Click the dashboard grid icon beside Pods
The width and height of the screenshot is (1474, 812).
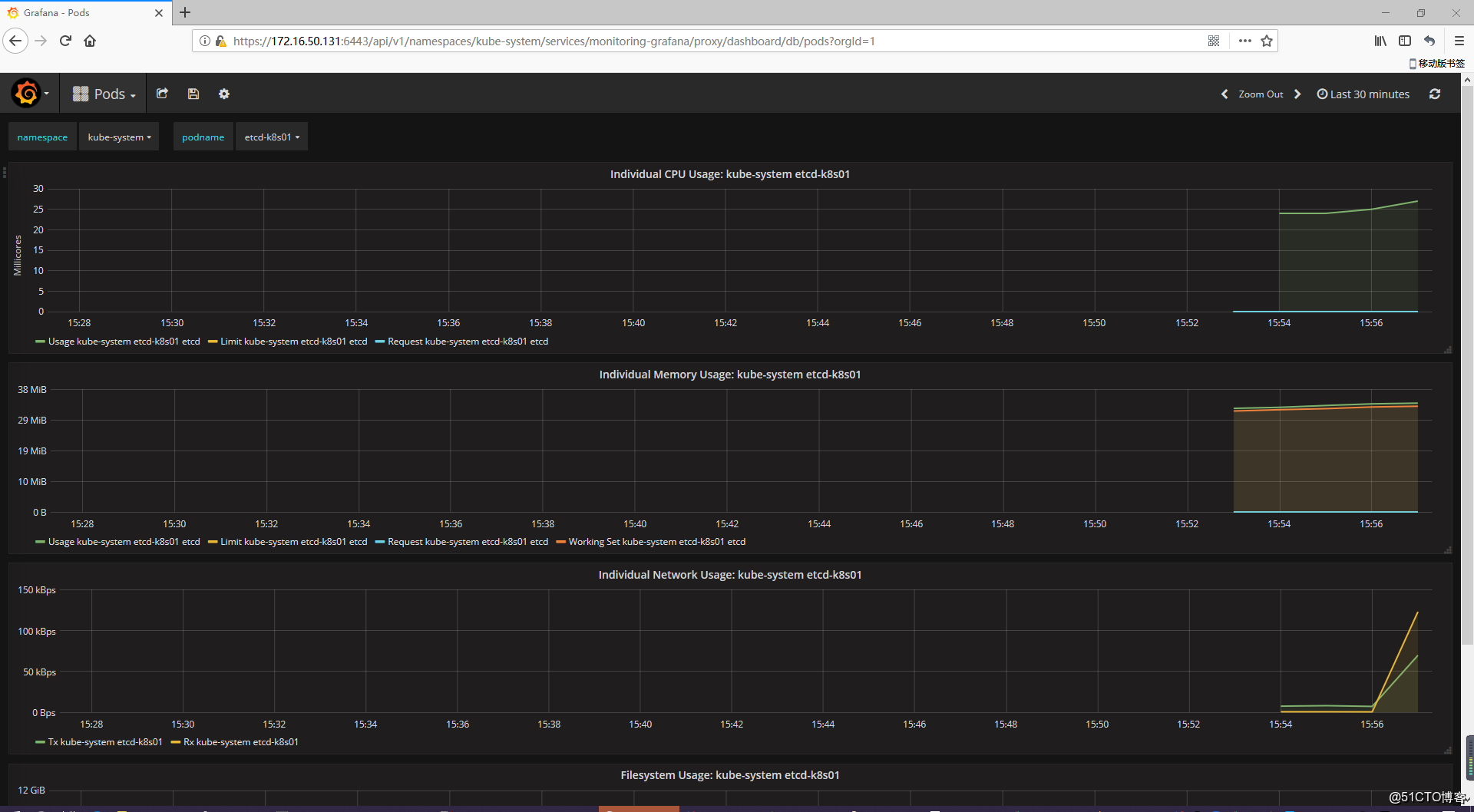81,94
